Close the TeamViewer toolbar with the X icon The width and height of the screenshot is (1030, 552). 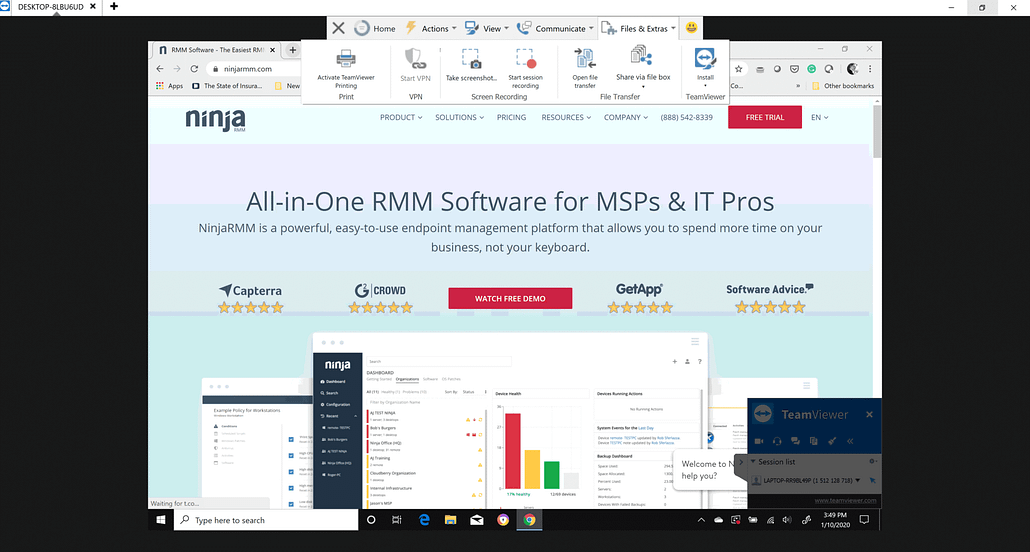click(x=338, y=28)
